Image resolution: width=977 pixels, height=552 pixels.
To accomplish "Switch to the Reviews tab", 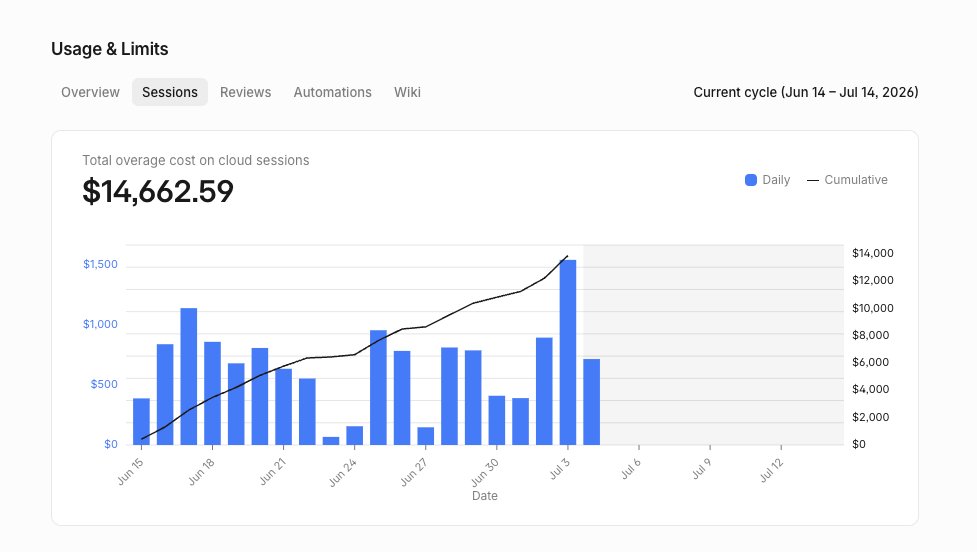I will point(245,92).
